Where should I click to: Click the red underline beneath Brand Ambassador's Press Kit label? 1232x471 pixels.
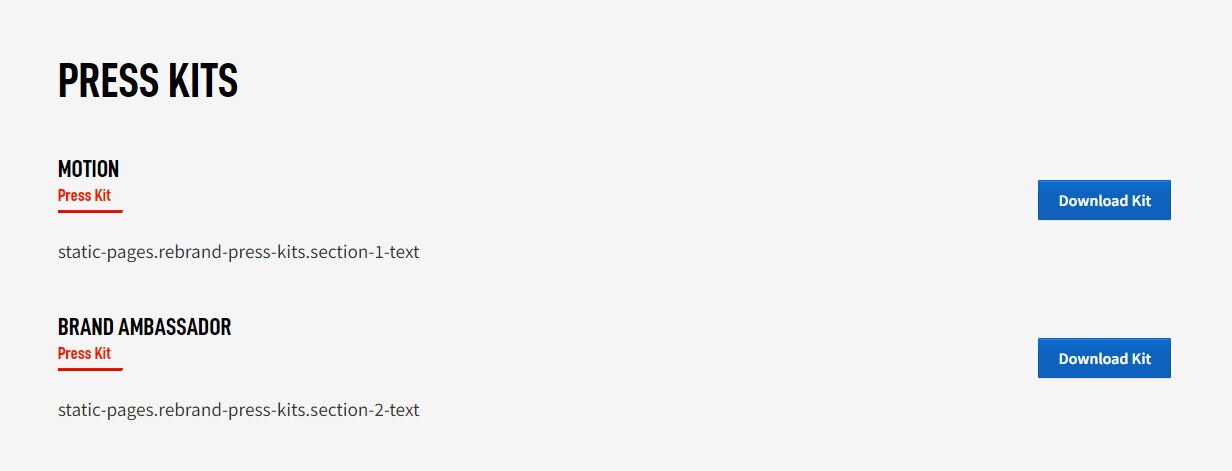click(x=90, y=369)
